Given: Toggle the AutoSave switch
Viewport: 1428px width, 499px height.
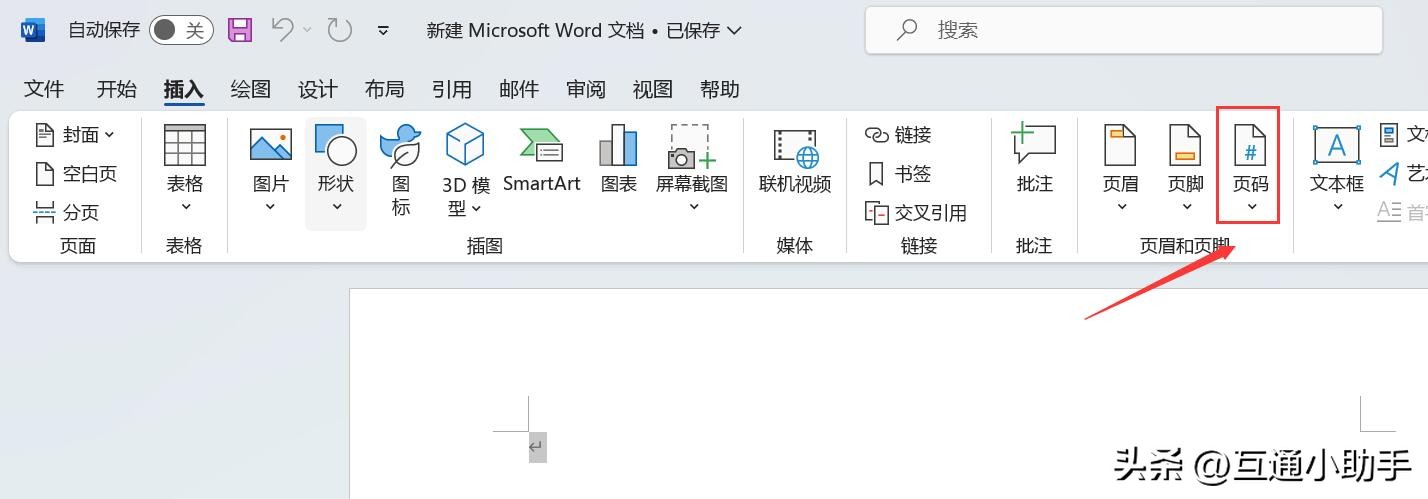Looking at the screenshot, I should (x=180, y=30).
